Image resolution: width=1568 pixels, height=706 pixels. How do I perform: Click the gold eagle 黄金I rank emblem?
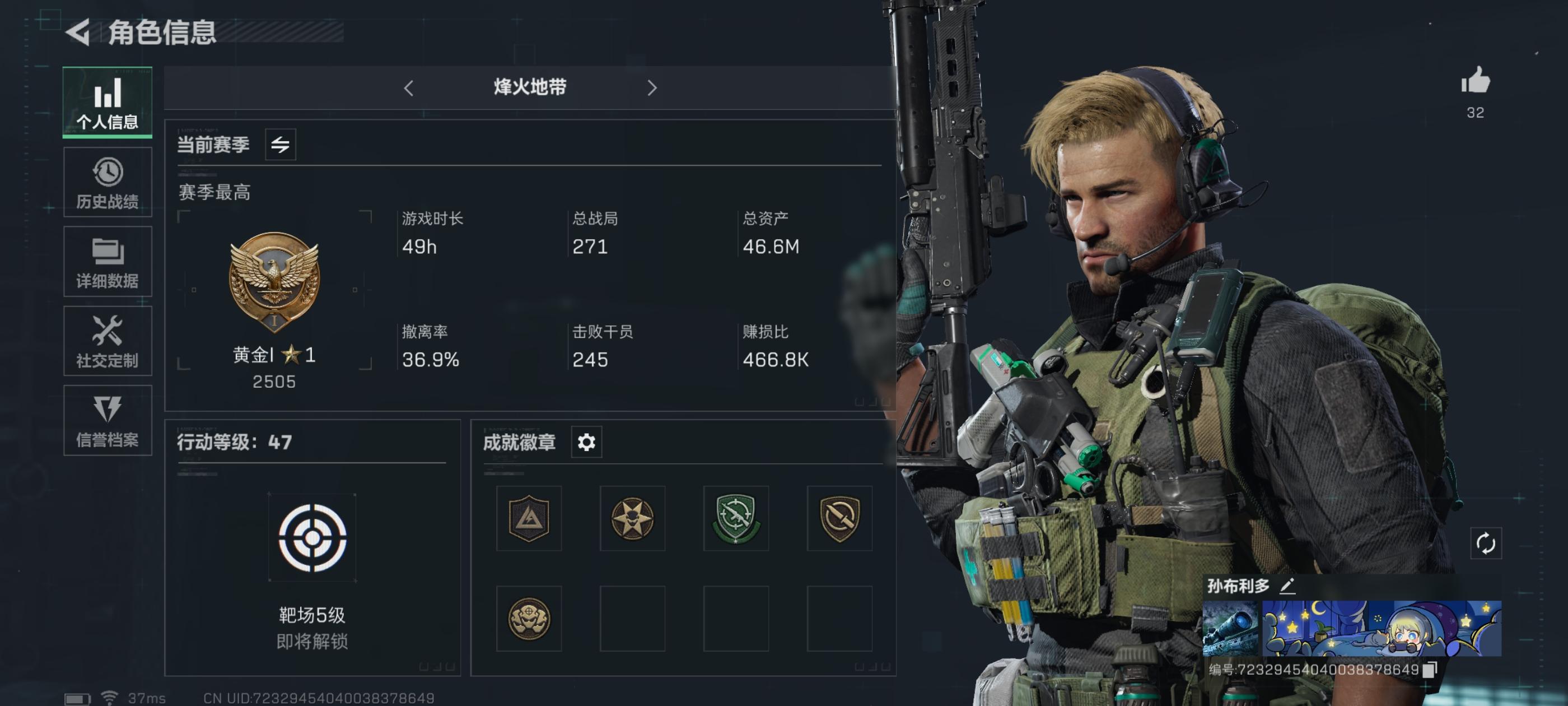(274, 281)
